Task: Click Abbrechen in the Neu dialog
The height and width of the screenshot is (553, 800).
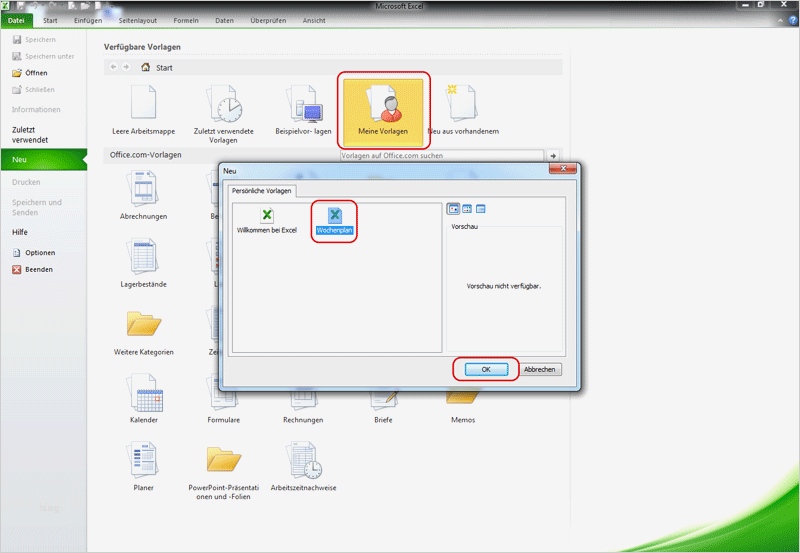Action: coord(540,369)
